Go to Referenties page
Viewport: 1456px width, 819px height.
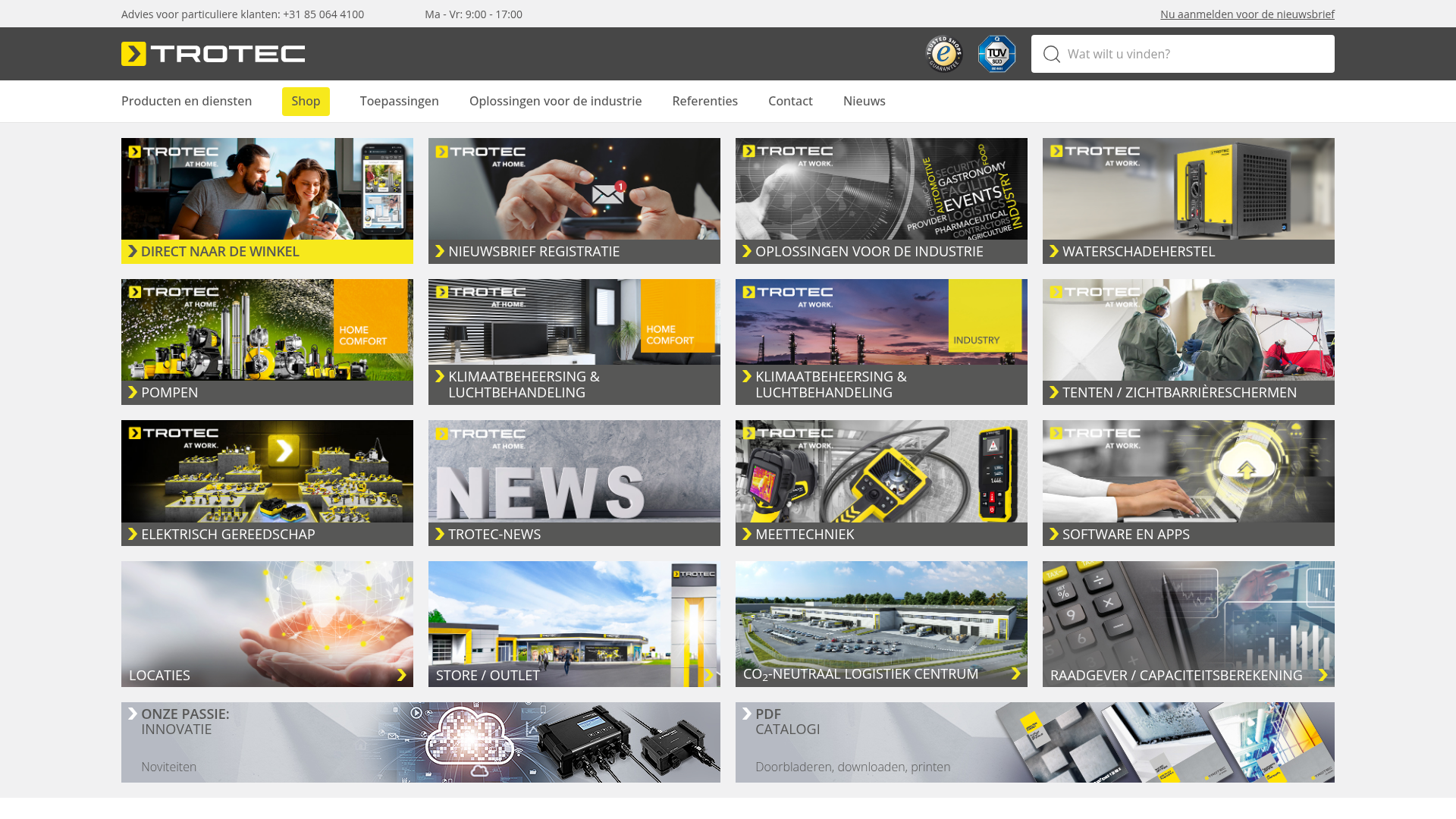tap(704, 101)
